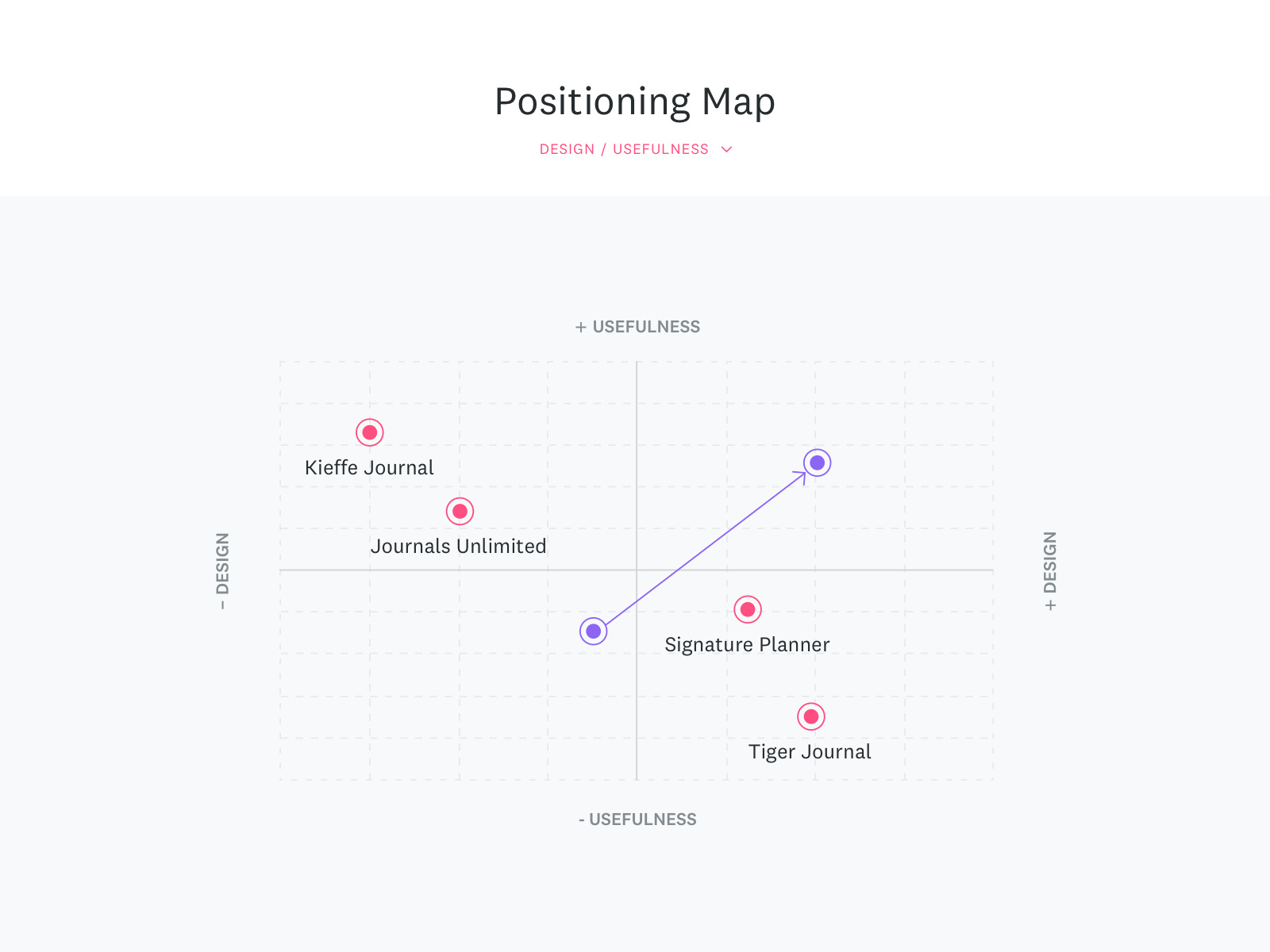1270x952 pixels.
Task: Click the Journals Unlimited pink marker
Action: [x=460, y=511]
